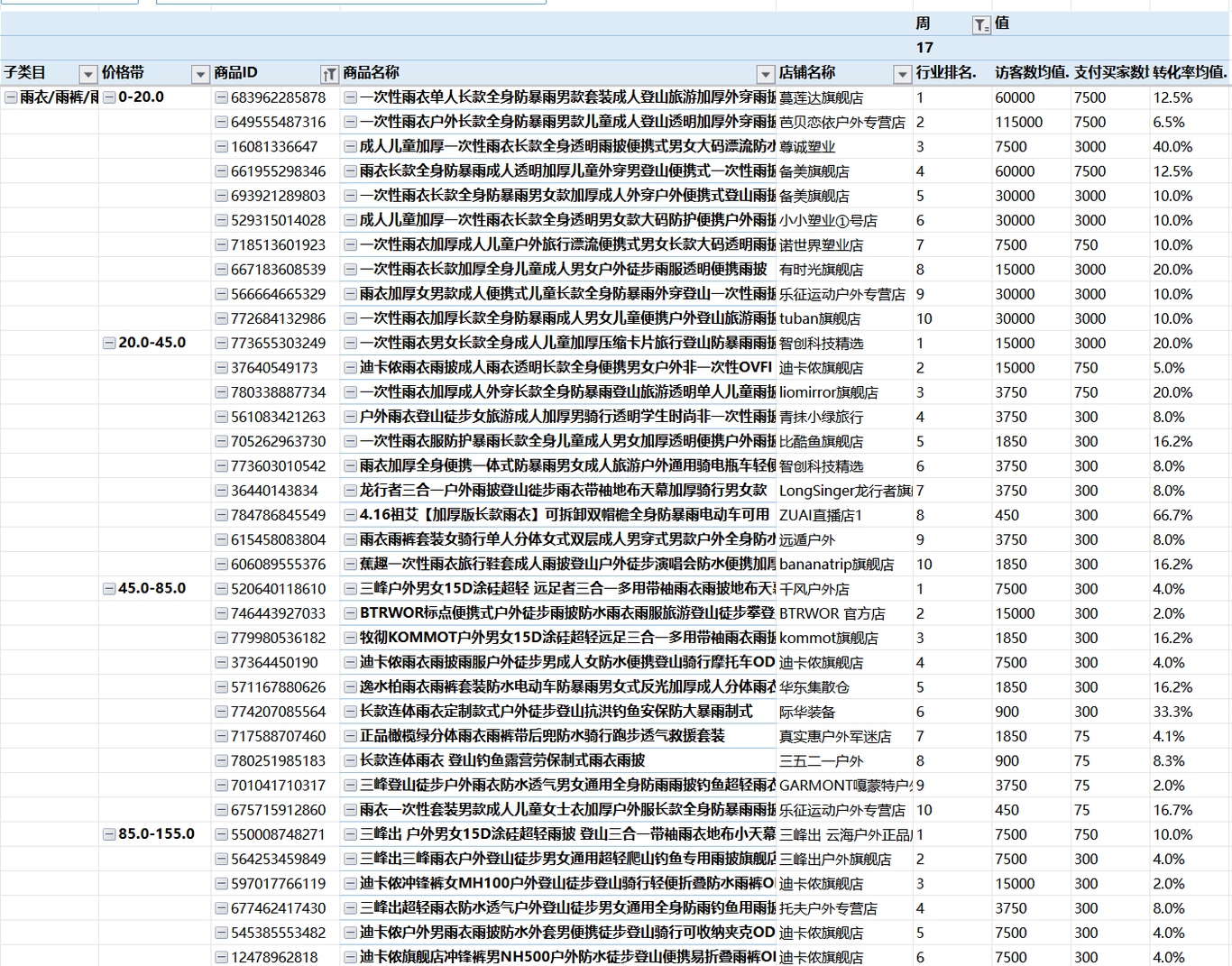
Task: Open the 周 column filter button
Action: (980, 25)
